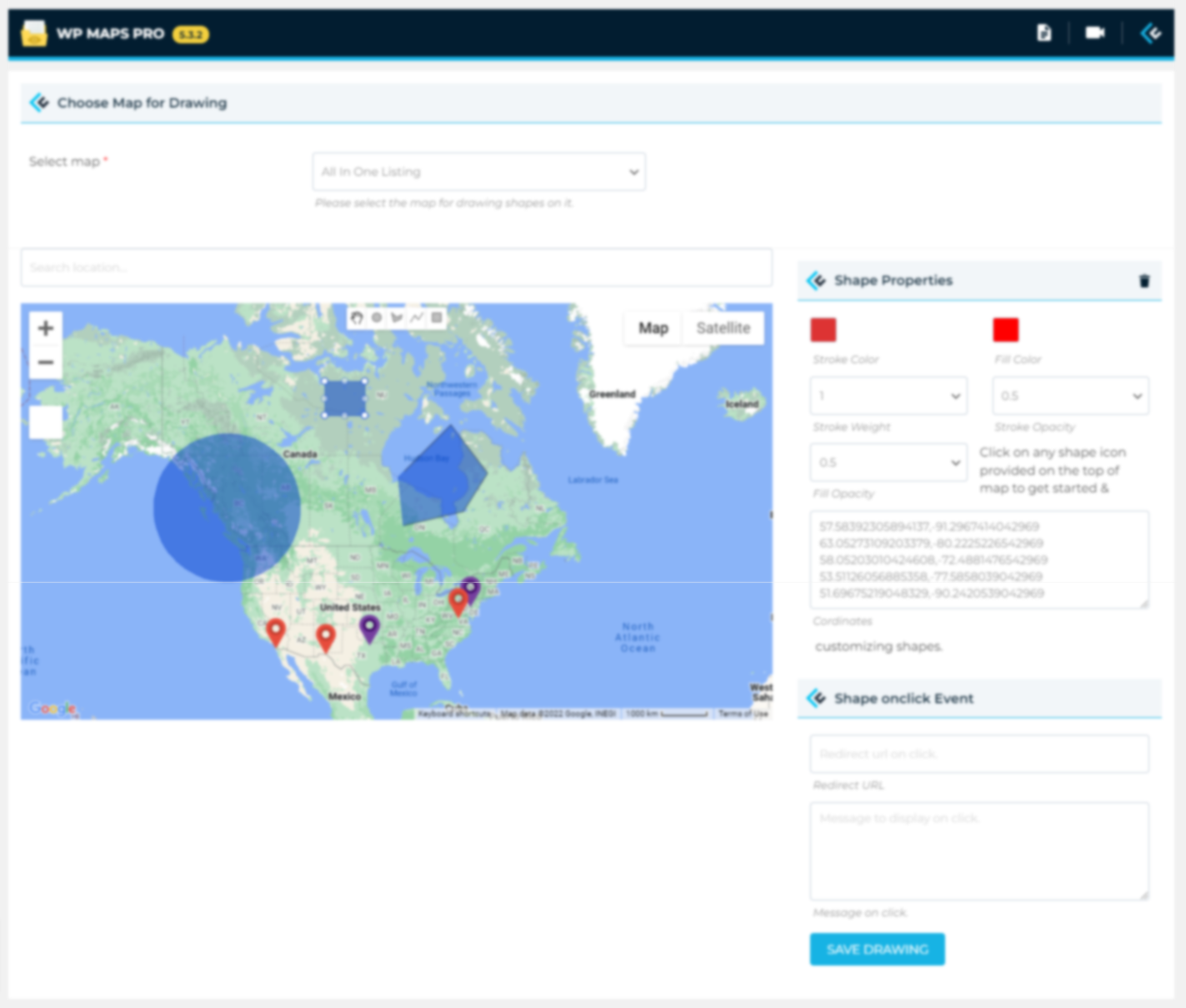
Task: Open the documentation icon in header
Action: tap(1043, 32)
